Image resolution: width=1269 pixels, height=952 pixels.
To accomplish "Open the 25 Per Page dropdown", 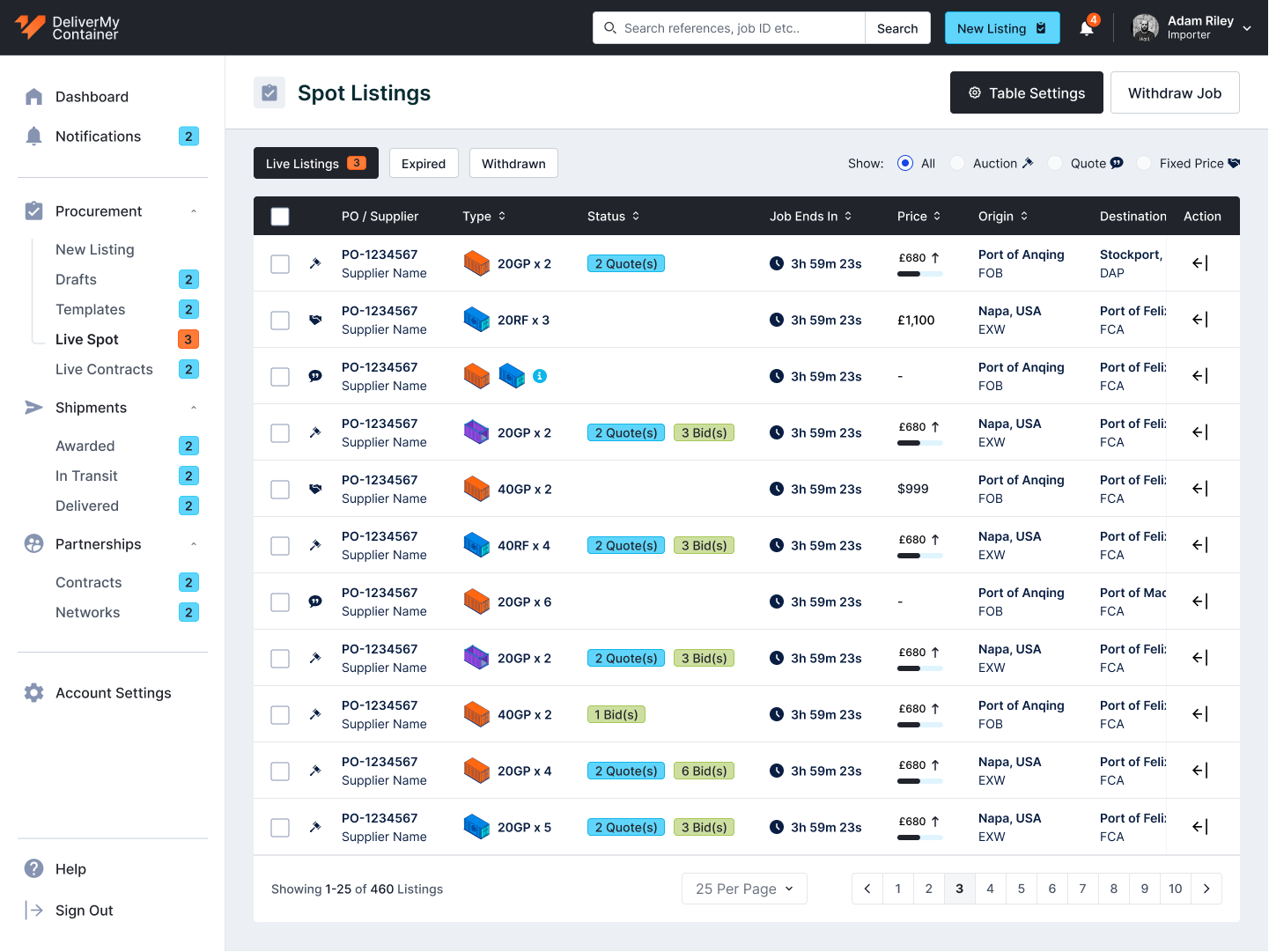I will (x=744, y=889).
